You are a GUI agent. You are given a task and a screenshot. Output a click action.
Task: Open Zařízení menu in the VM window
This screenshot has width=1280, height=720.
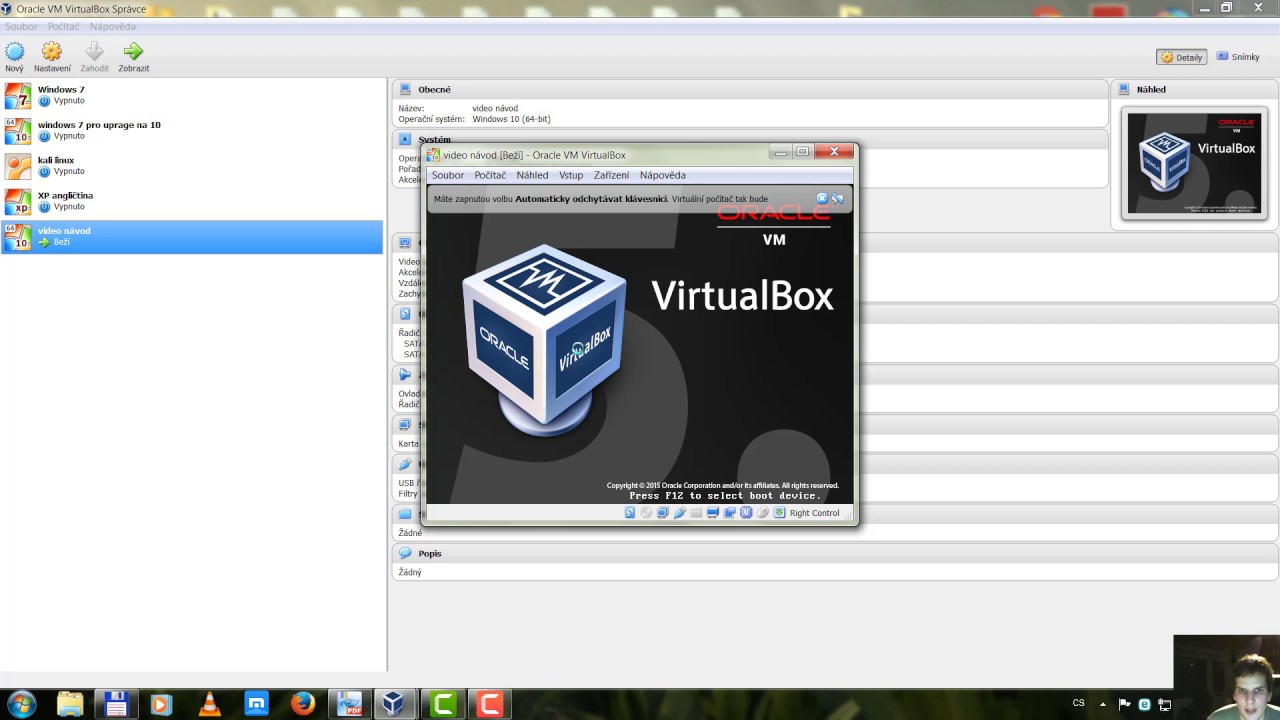[x=611, y=175]
